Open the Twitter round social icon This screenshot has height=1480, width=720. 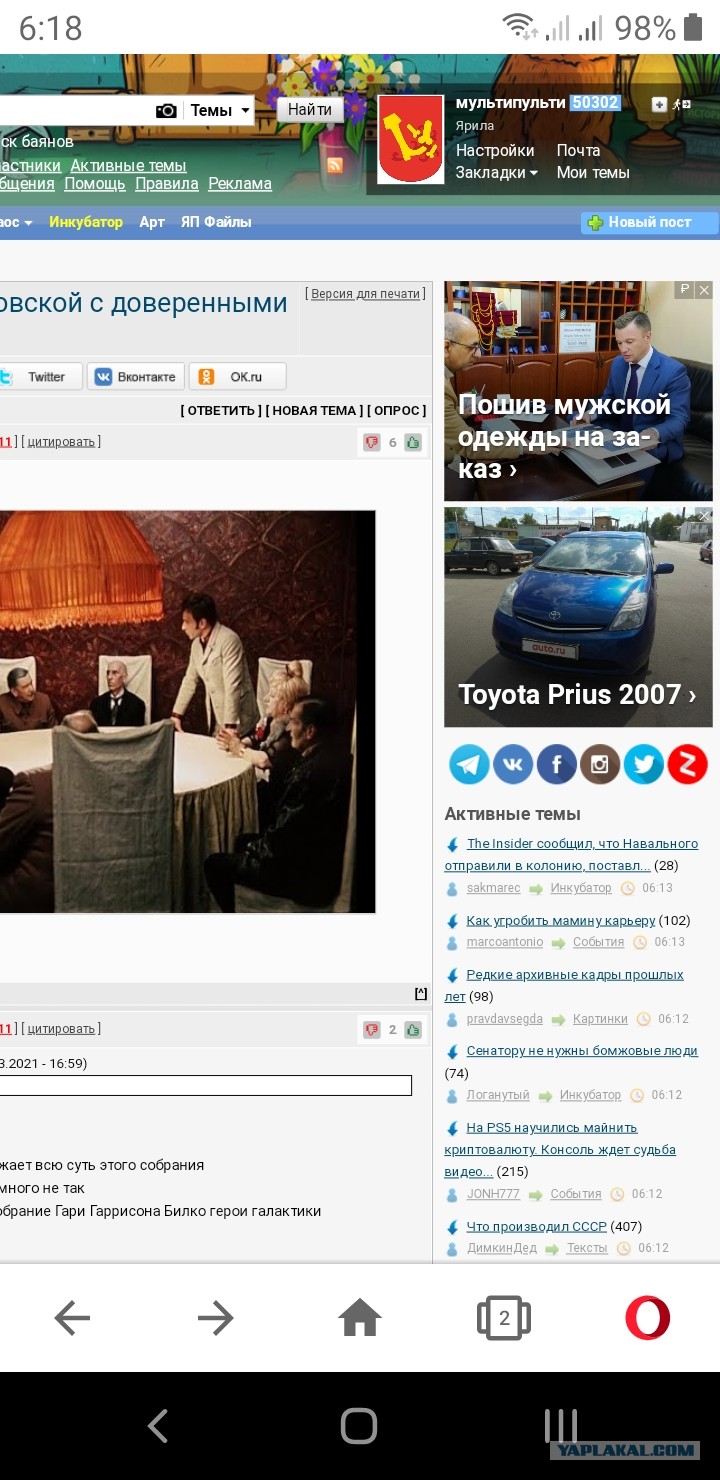[x=644, y=765]
